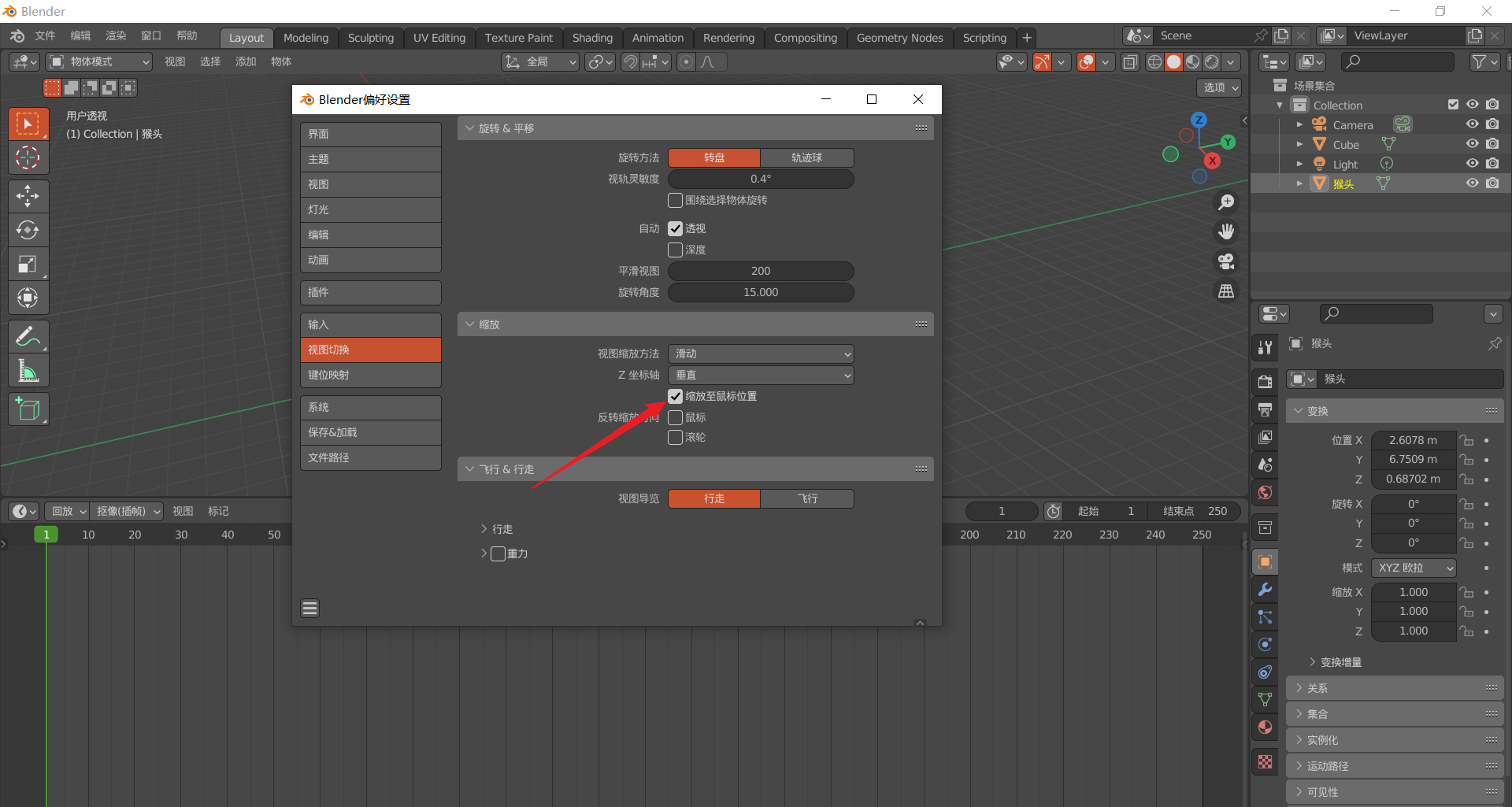Select 飞行 view navigation button

pyautogui.click(x=806, y=498)
